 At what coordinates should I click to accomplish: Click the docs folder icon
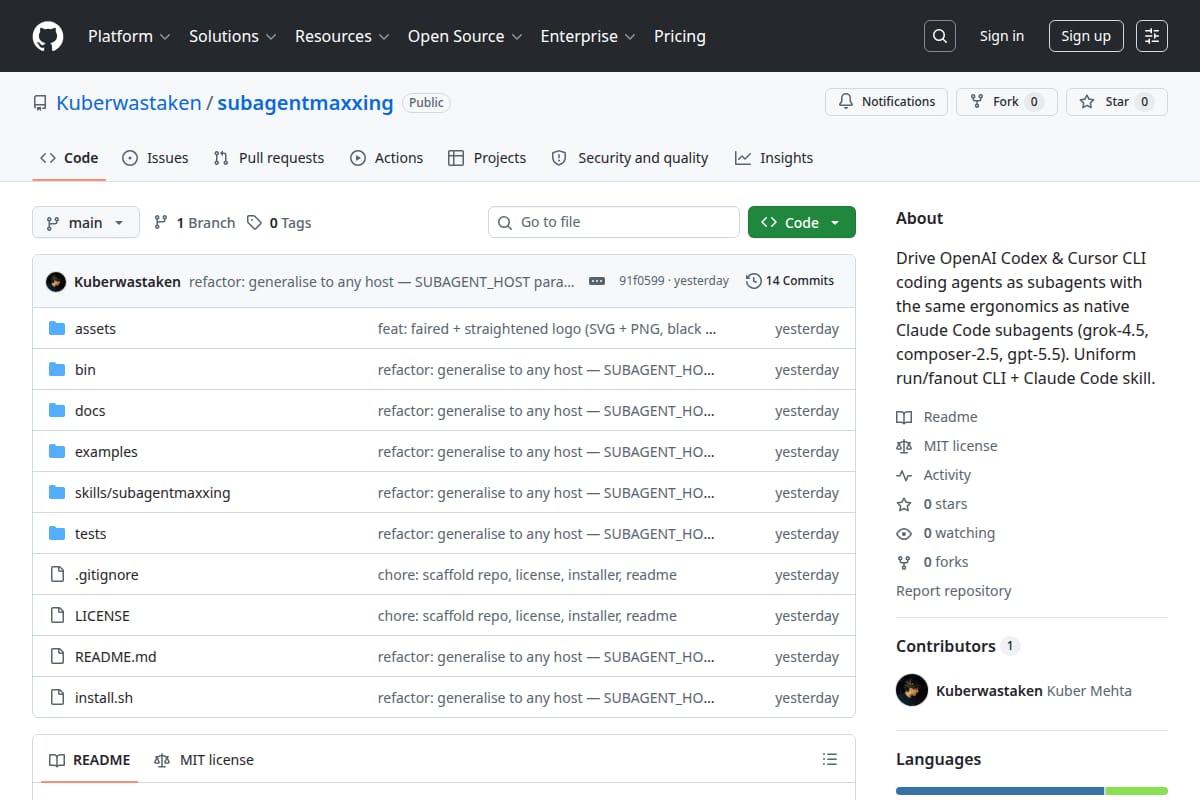pos(57,411)
